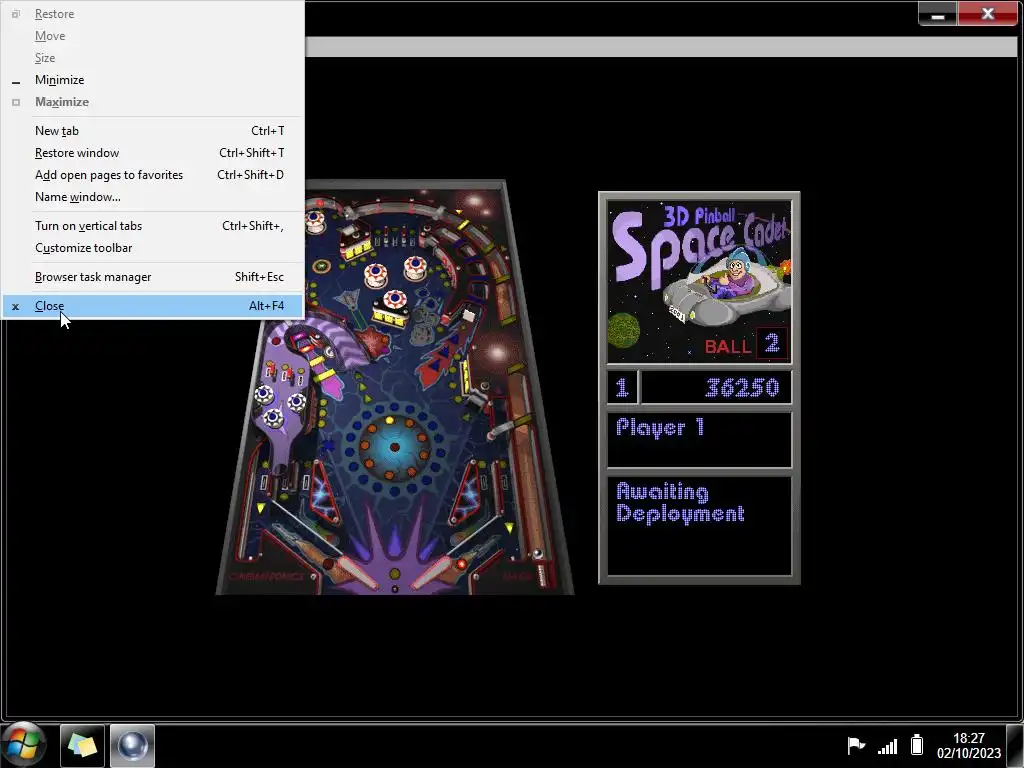Screen dimensions: 1024x768
Task: Open the clock showing 18:27
Action: [968, 745]
